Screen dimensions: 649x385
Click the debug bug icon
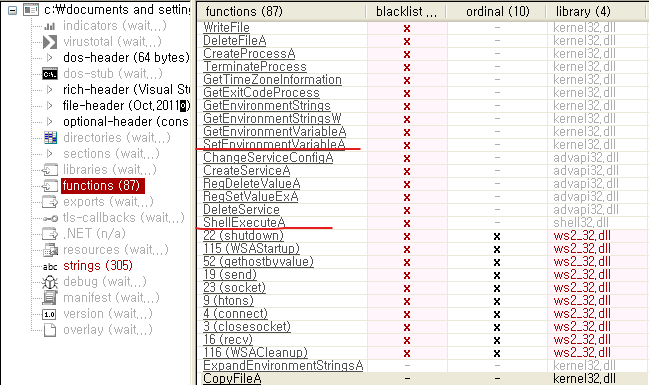coord(50,282)
